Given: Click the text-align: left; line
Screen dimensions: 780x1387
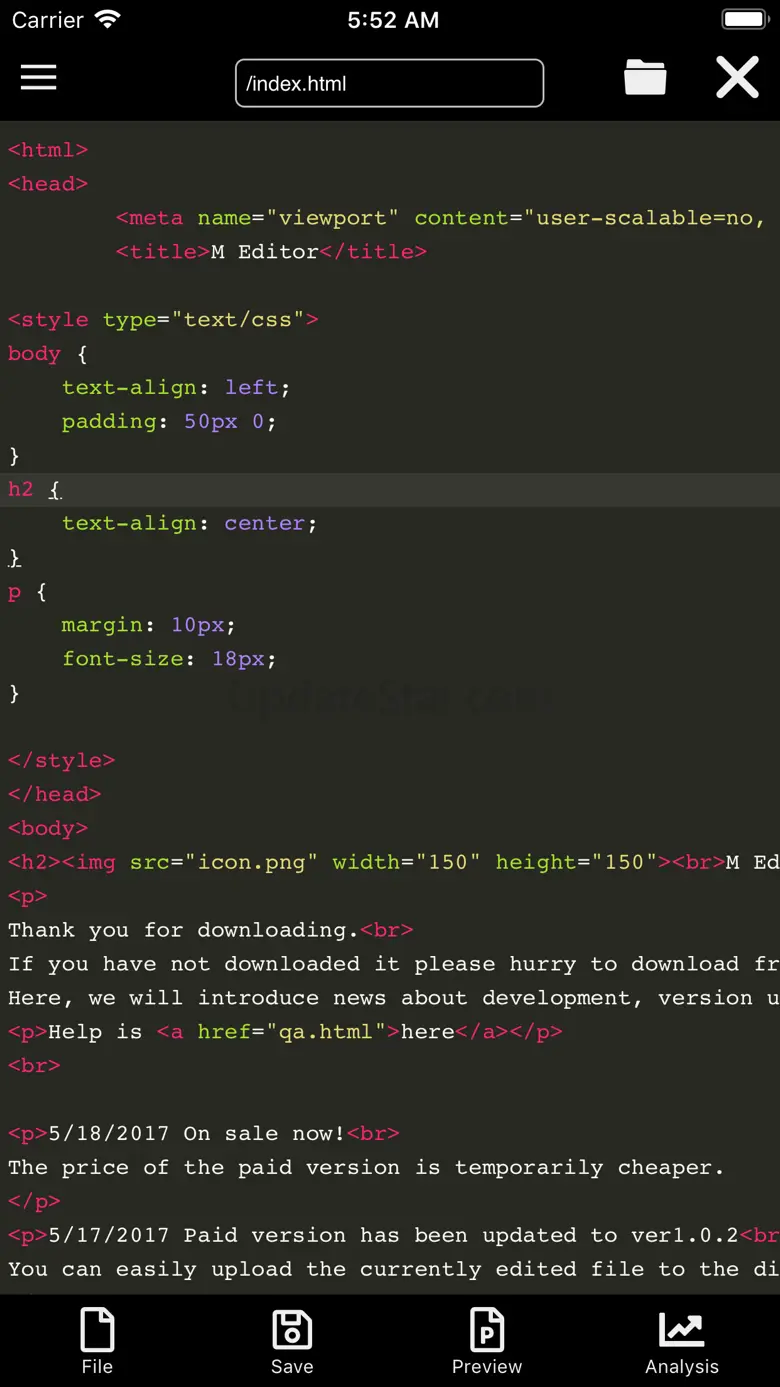Looking at the screenshot, I should coord(176,388).
